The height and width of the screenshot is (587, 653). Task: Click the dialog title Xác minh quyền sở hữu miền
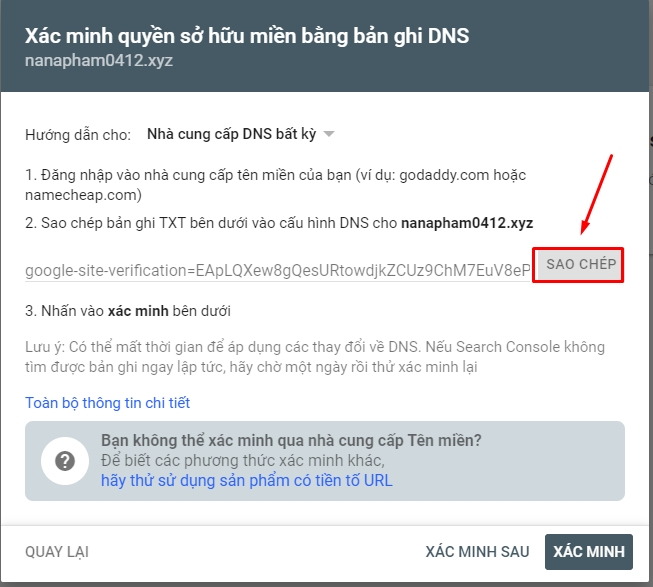(x=247, y=37)
